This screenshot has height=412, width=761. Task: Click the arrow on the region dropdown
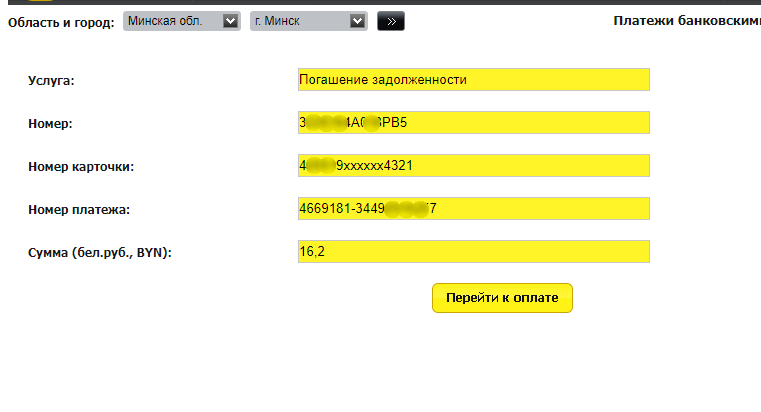(x=230, y=21)
